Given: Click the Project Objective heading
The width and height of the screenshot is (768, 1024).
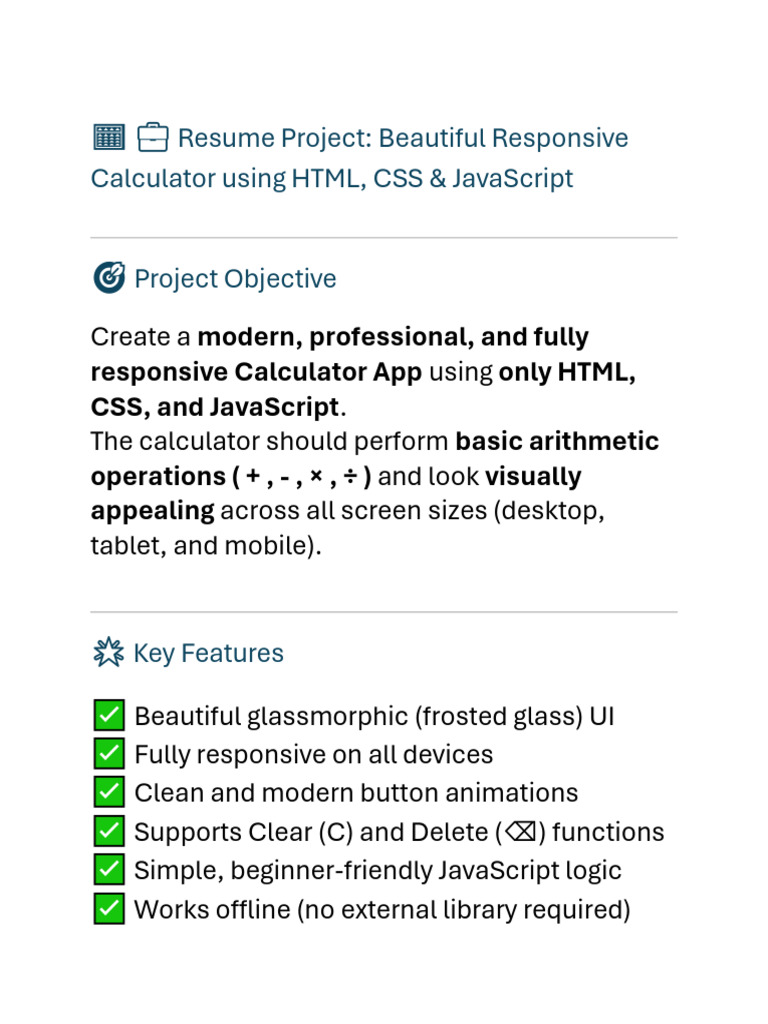Looking at the screenshot, I should point(235,279).
